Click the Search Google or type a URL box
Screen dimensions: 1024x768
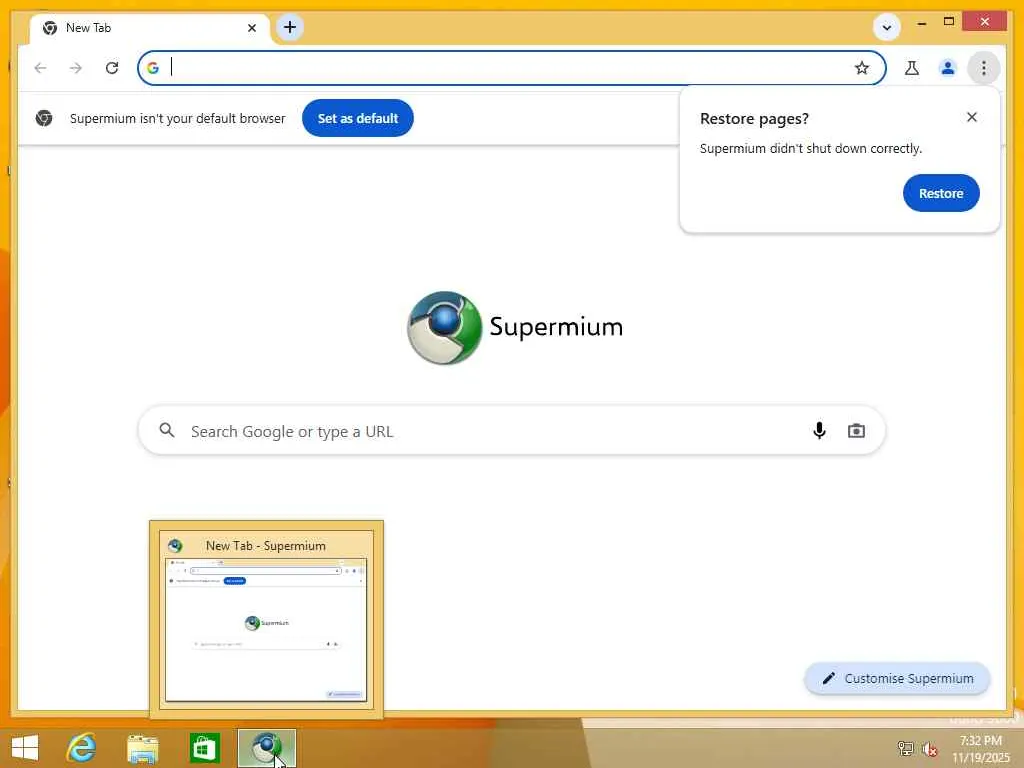click(511, 431)
